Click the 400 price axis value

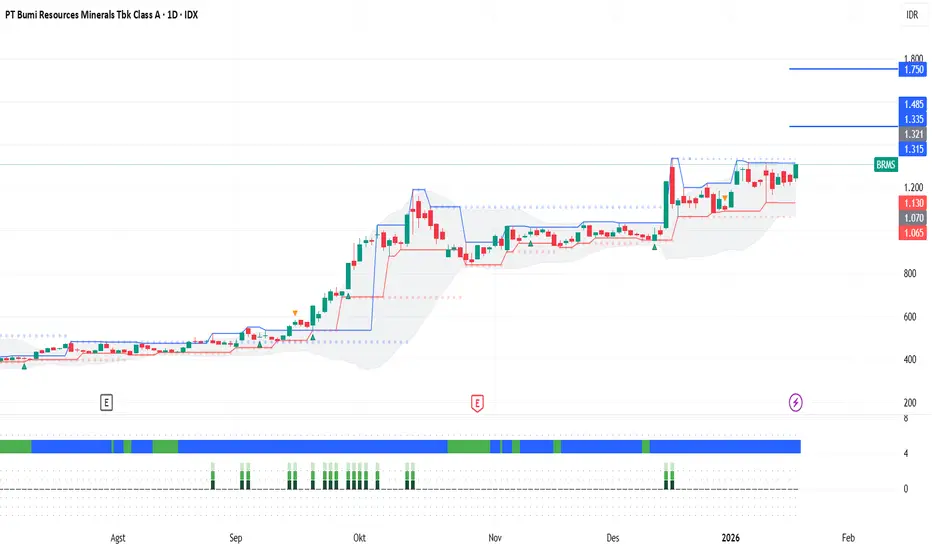pyautogui.click(x=909, y=360)
